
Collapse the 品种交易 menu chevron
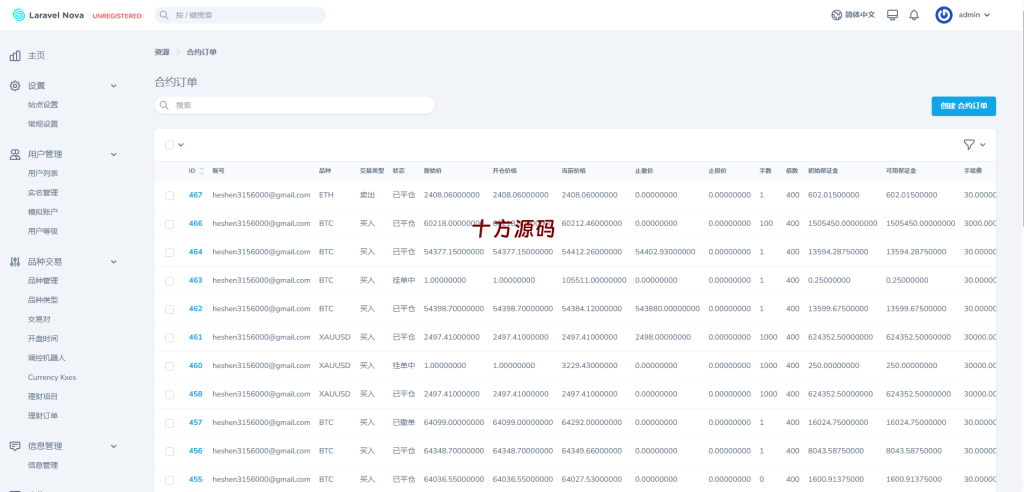(114, 261)
